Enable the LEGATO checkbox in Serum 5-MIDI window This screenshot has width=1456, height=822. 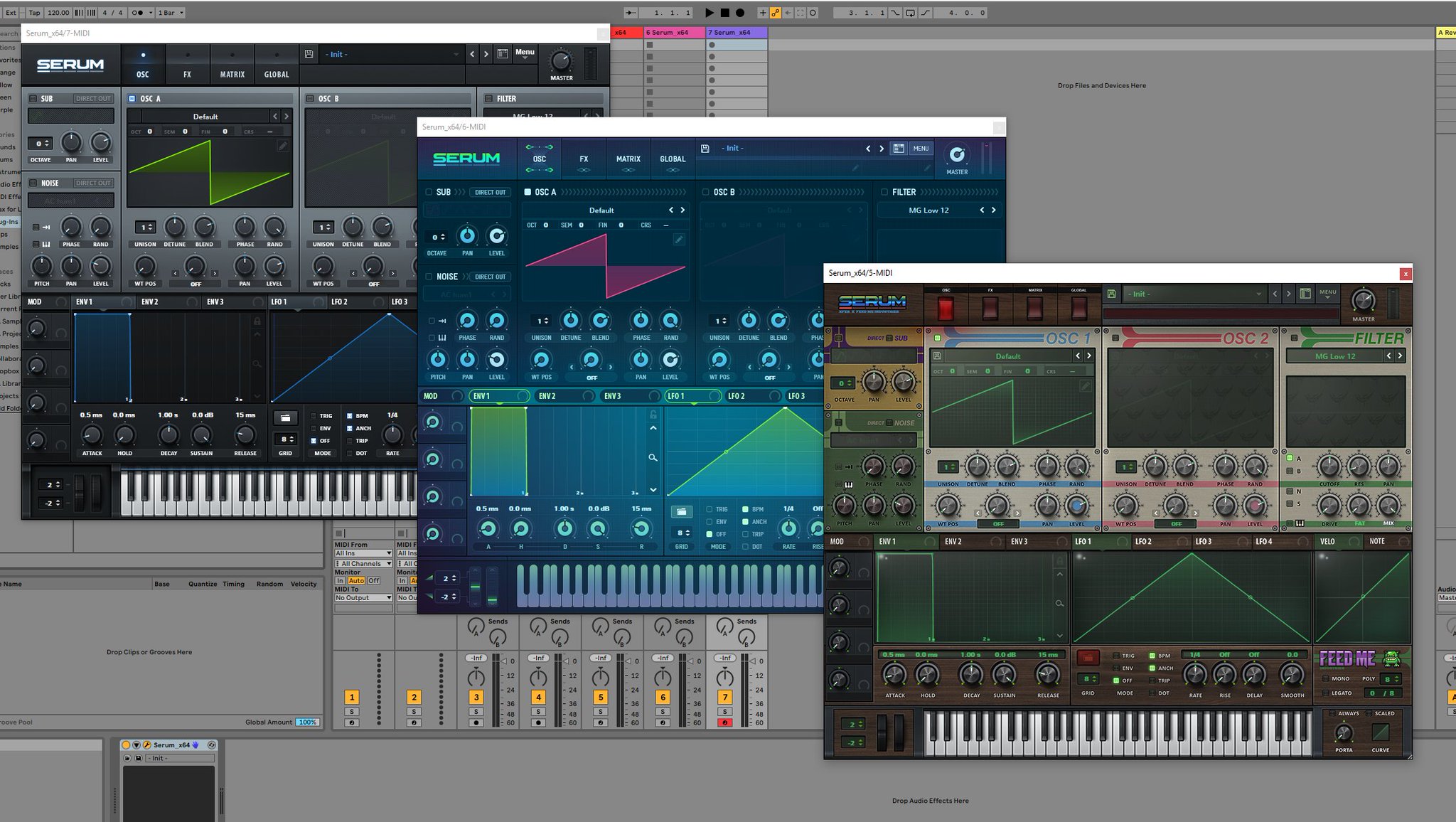click(x=1325, y=693)
